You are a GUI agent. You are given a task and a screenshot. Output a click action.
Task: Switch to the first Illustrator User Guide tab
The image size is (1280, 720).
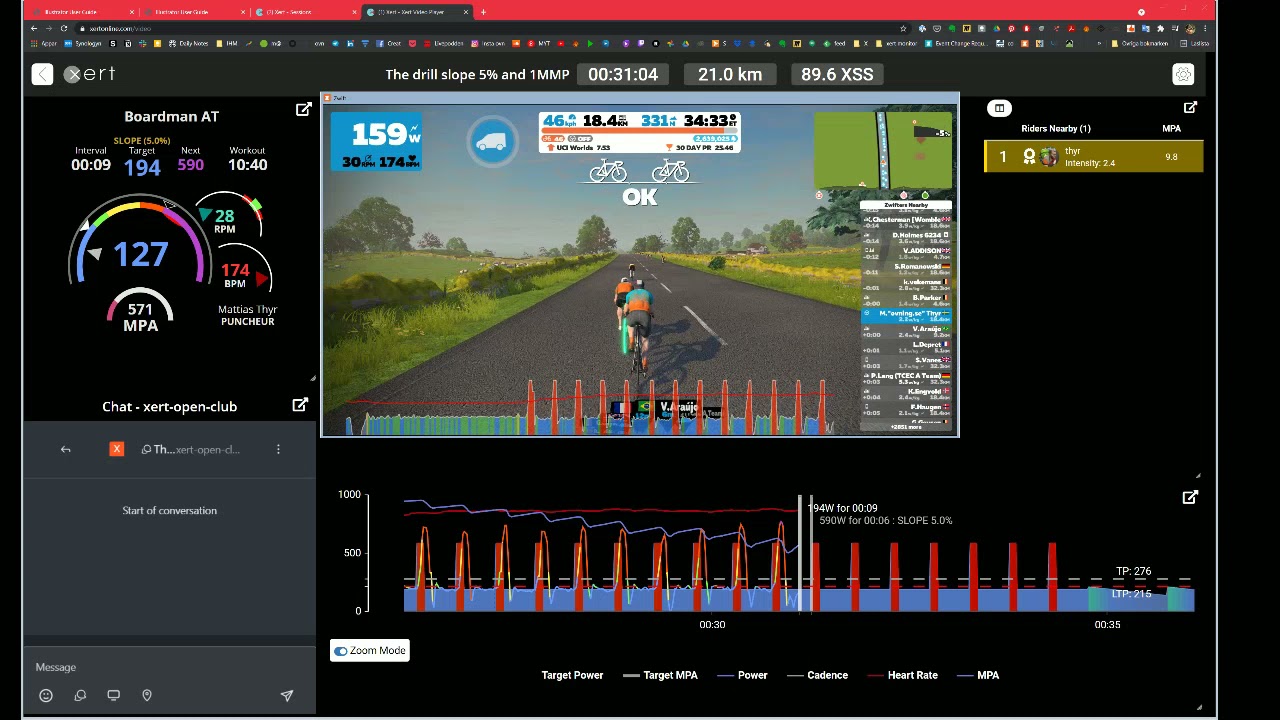coord(85,12)
